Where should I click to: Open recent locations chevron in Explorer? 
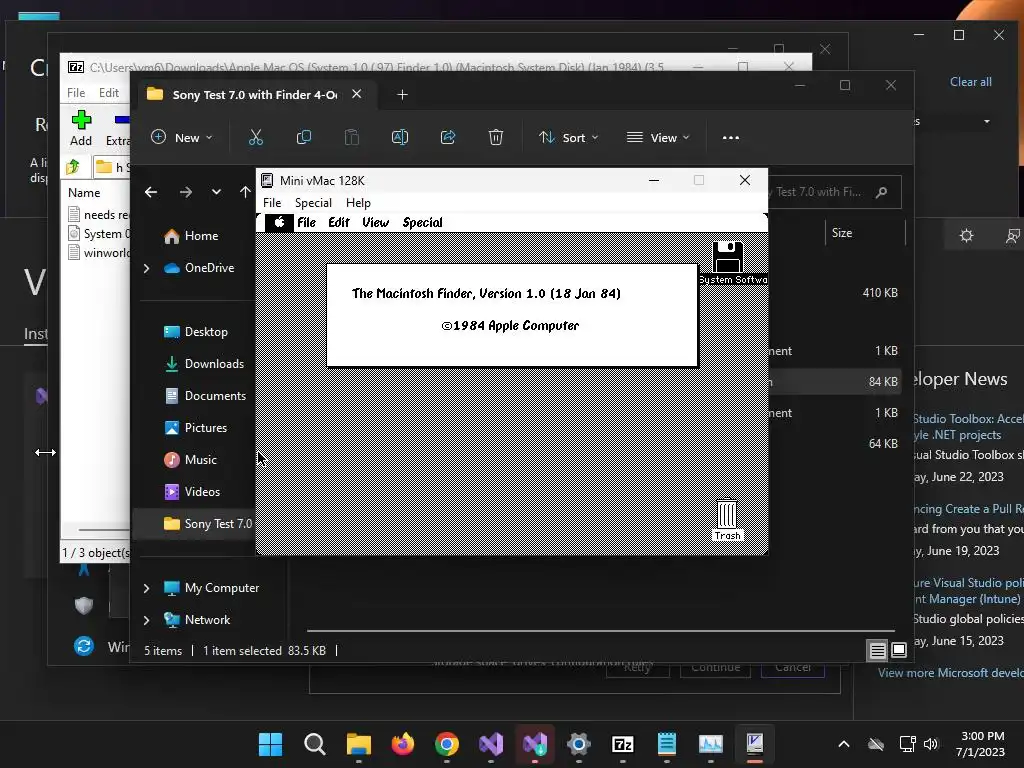point(216,192)
